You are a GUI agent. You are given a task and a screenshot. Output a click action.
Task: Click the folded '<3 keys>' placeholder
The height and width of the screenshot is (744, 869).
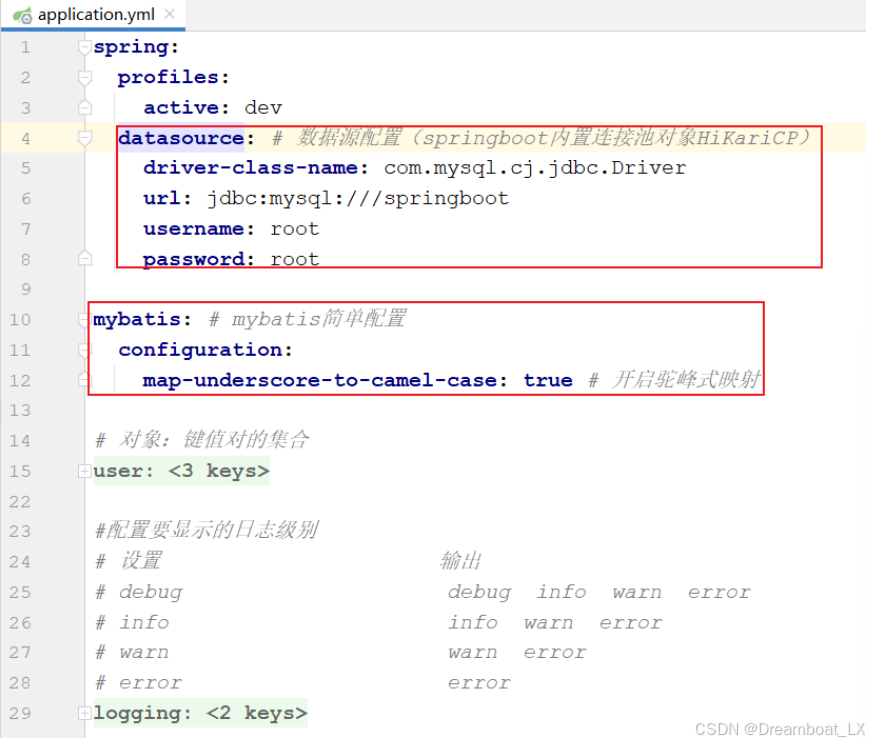[219, 472]
